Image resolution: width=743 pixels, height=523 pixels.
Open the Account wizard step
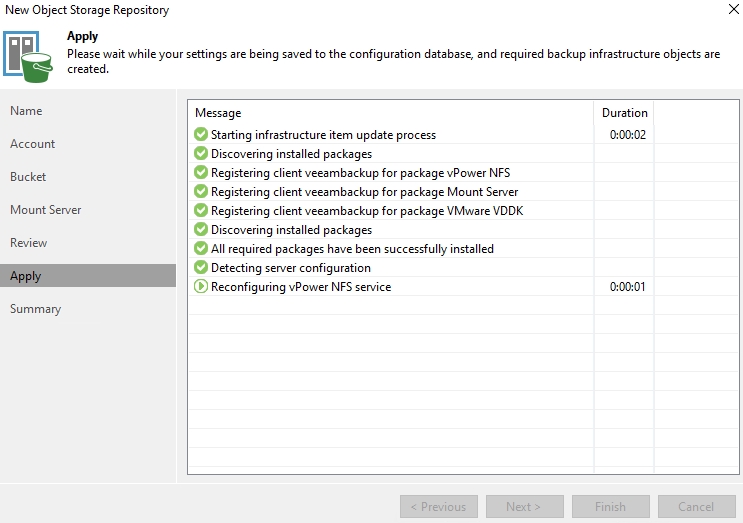point(33,144)
